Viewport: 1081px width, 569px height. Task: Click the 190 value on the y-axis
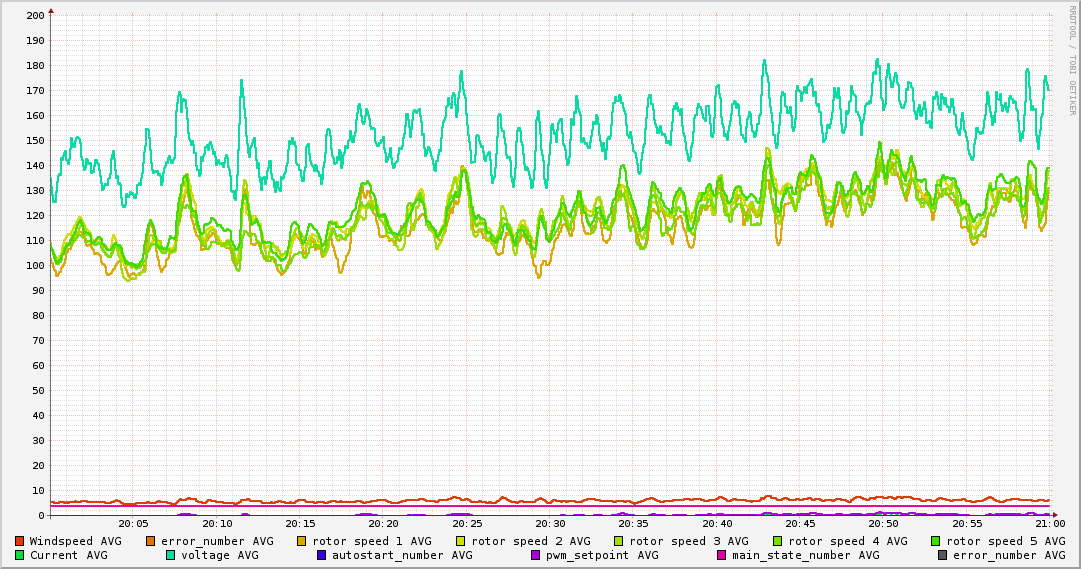pos(35,41)
